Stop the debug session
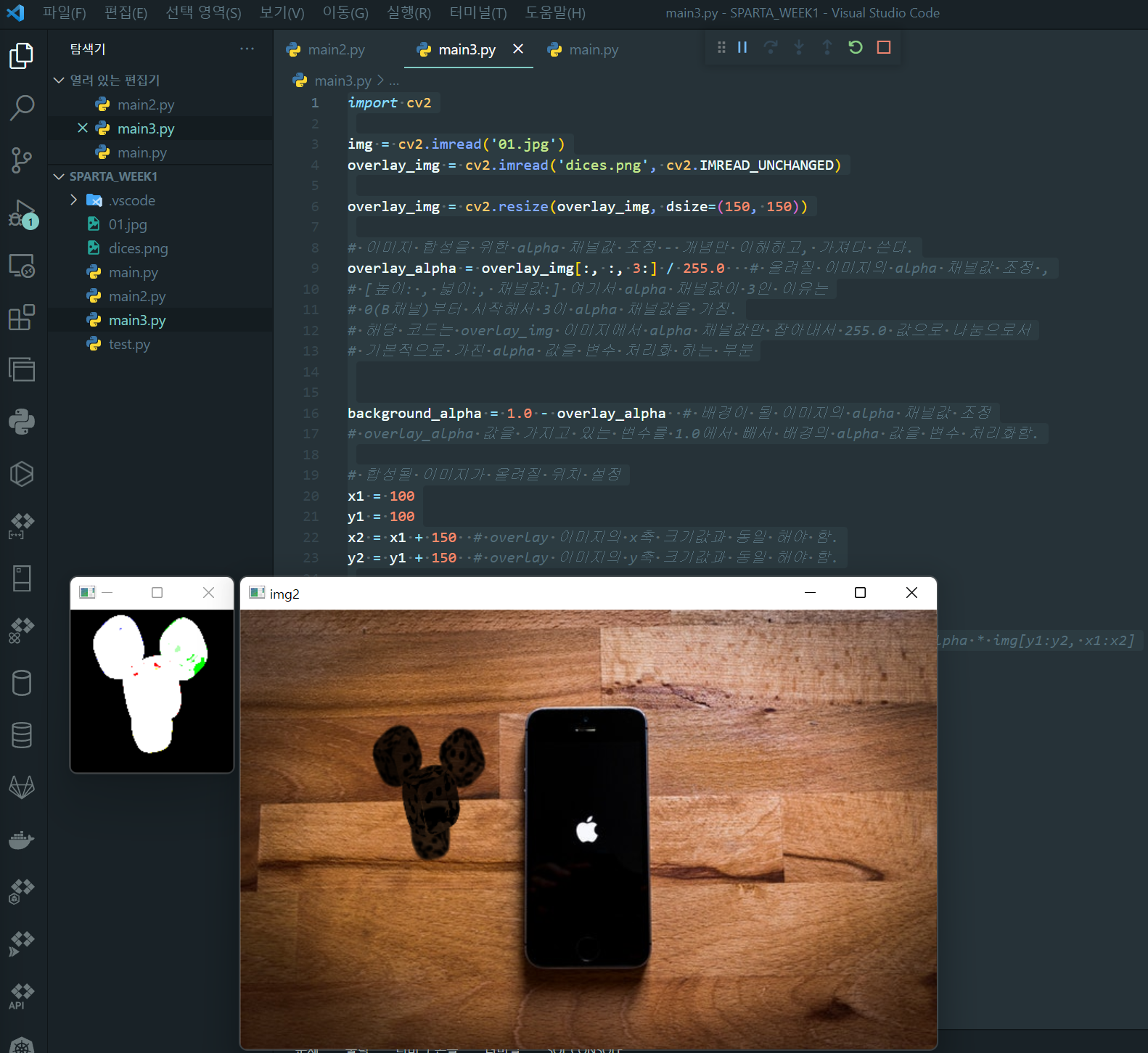Image resolution: width=1148 pixels, height=1053 pixels. point(884,47)
